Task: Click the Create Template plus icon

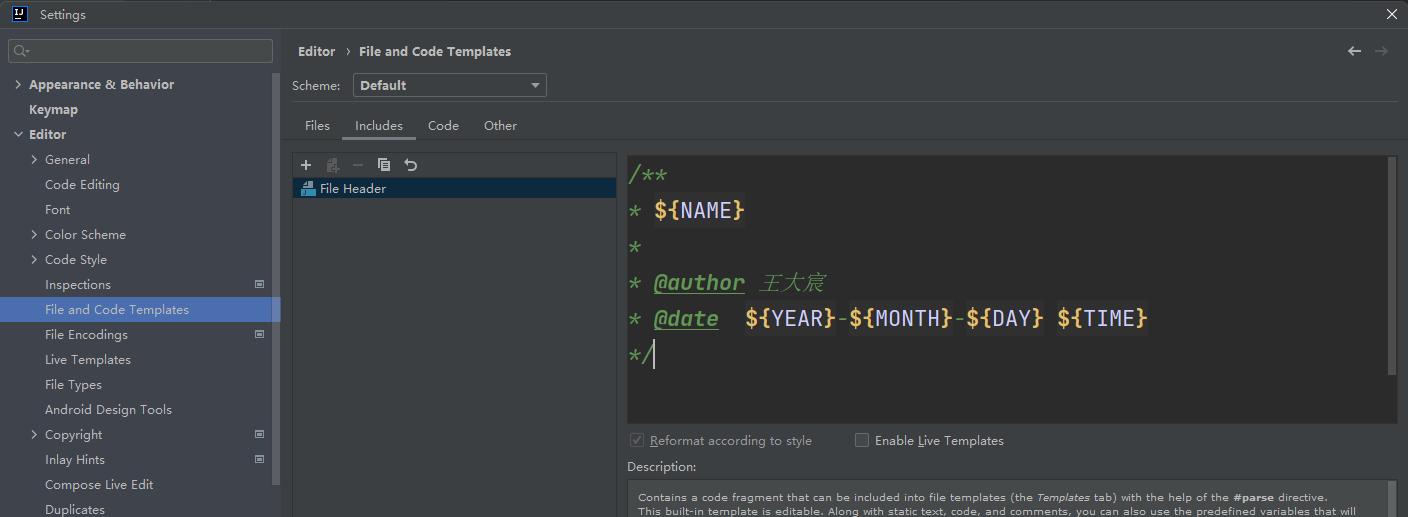Action: click(x=306, y=165)
